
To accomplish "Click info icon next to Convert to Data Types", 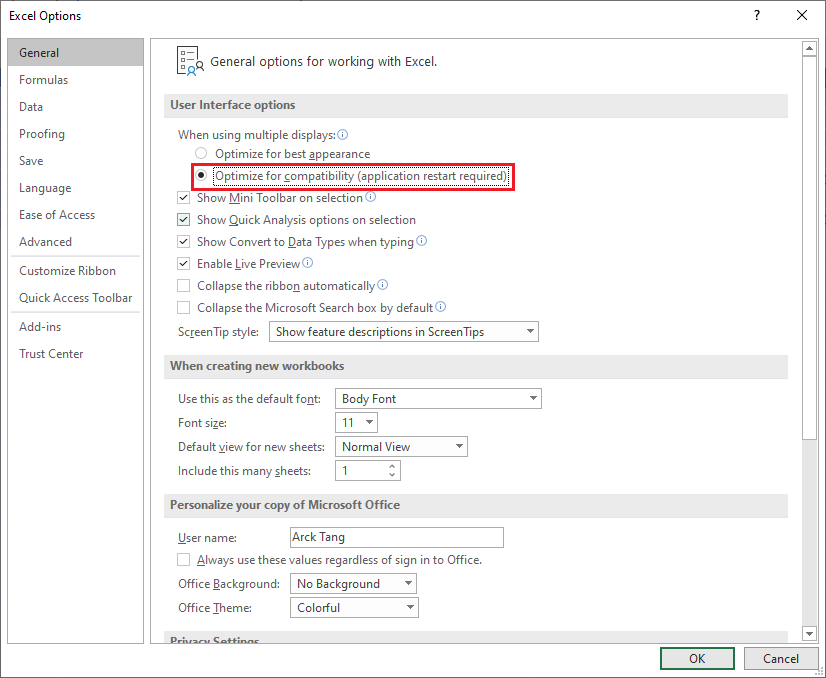I will click(x=421, y=241).
